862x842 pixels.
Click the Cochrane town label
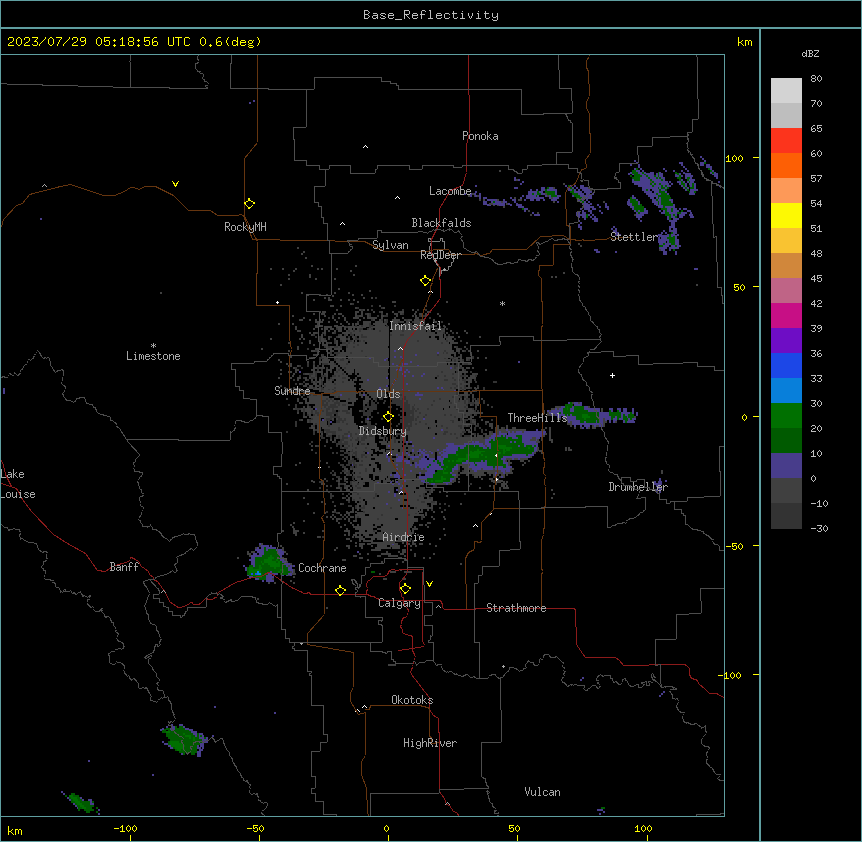322,568
